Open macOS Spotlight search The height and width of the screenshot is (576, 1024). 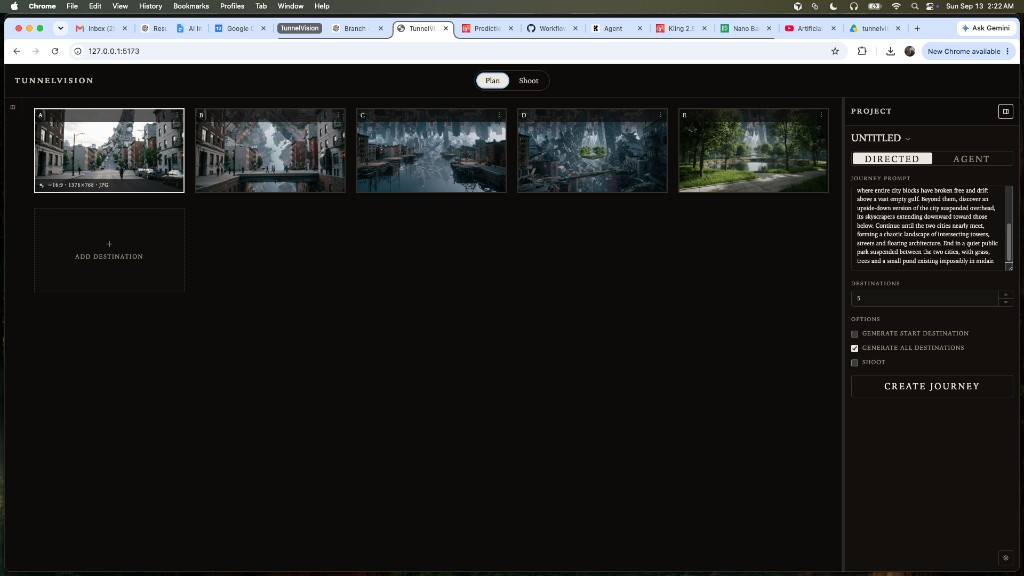click(914, 6)
